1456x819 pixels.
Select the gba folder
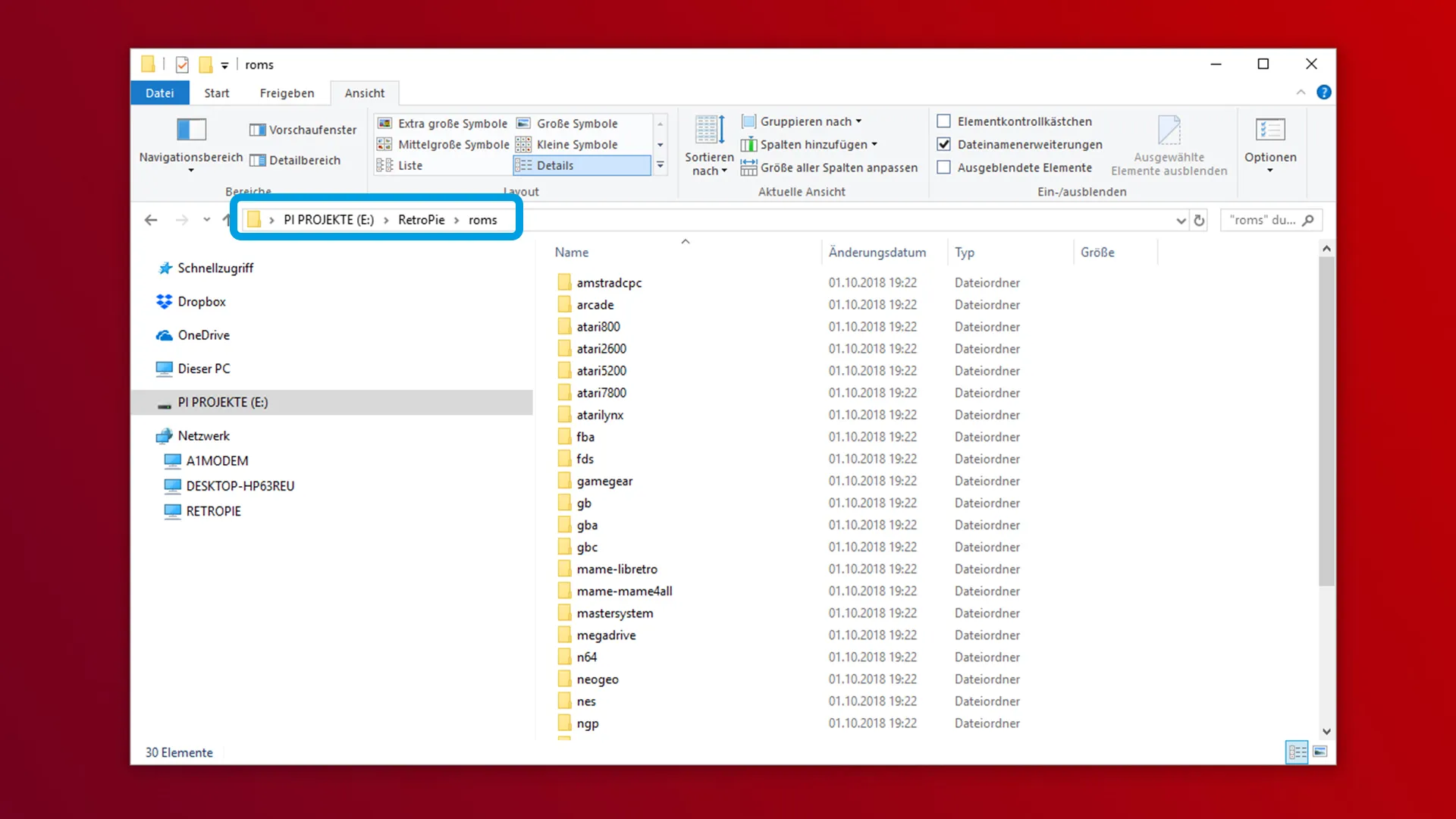(x=587, y=525)
